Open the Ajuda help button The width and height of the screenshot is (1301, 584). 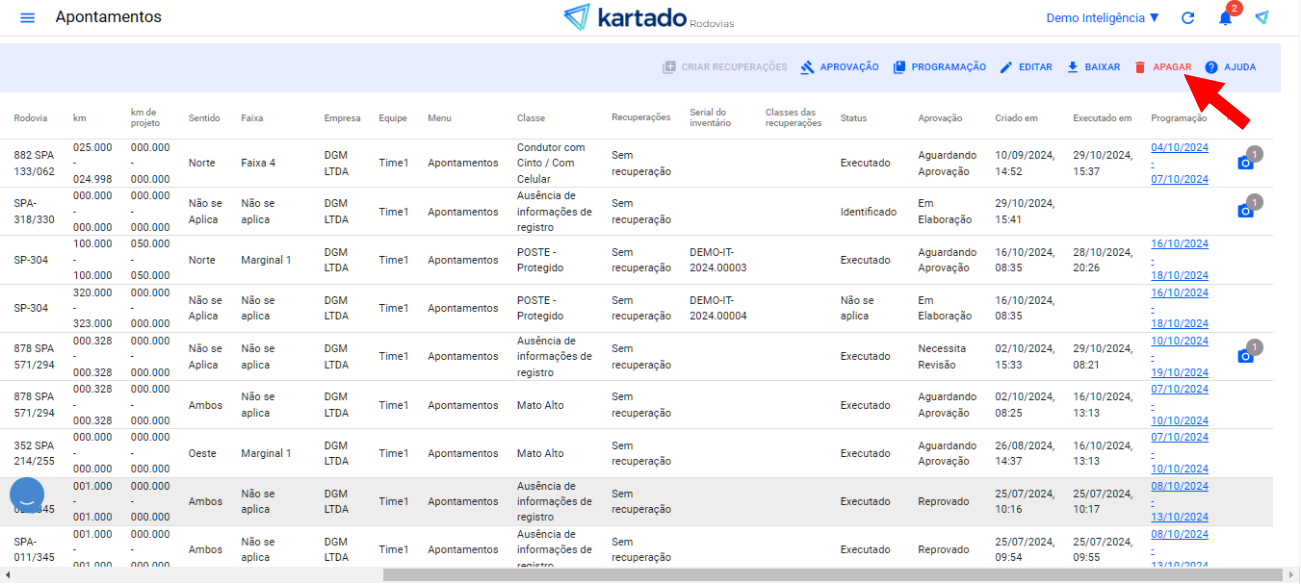pos(1230,67)
